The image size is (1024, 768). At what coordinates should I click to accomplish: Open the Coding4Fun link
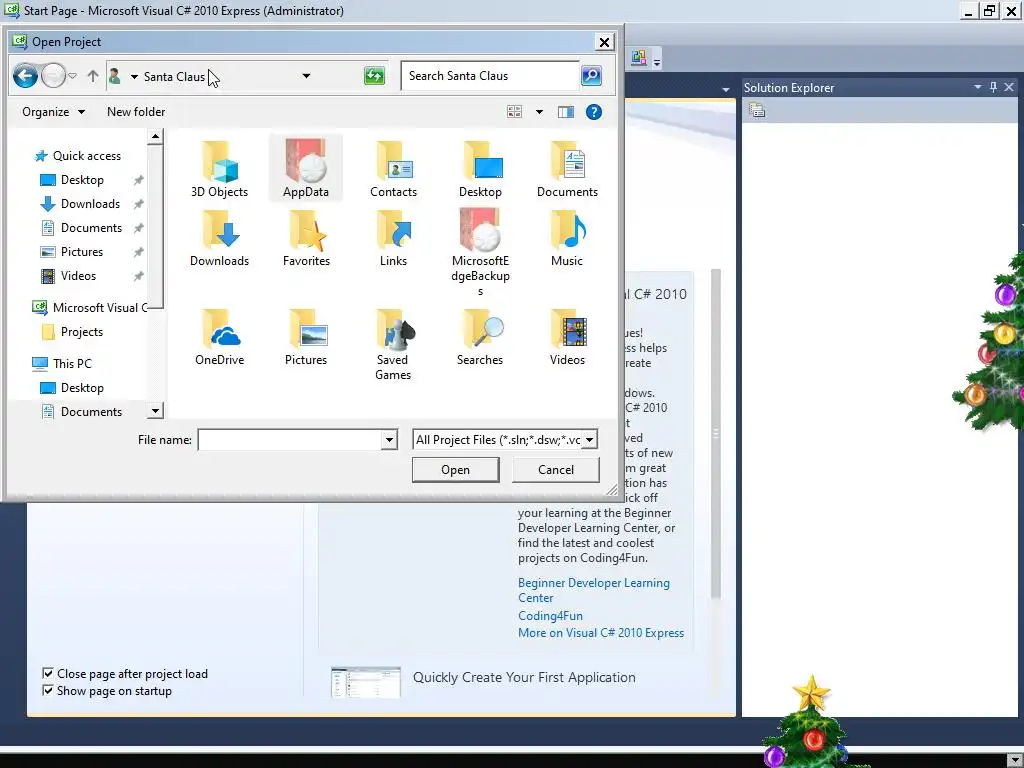click(550, 615)
